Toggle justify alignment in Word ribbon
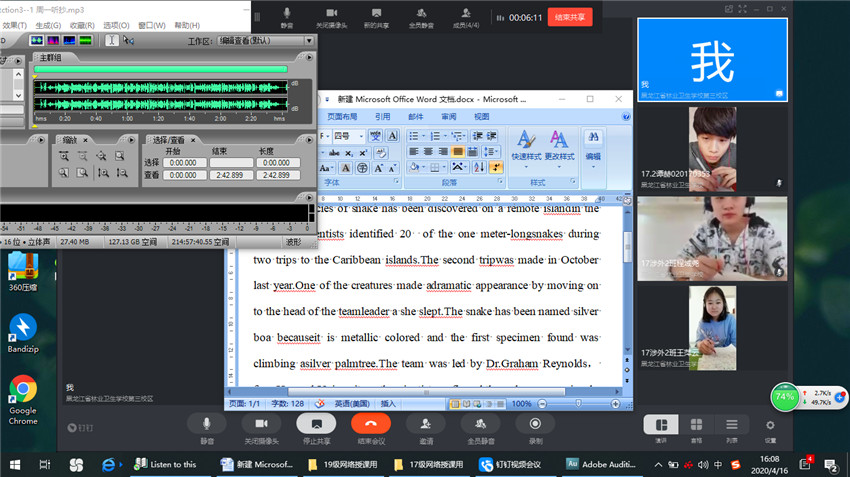 point(458,152)
